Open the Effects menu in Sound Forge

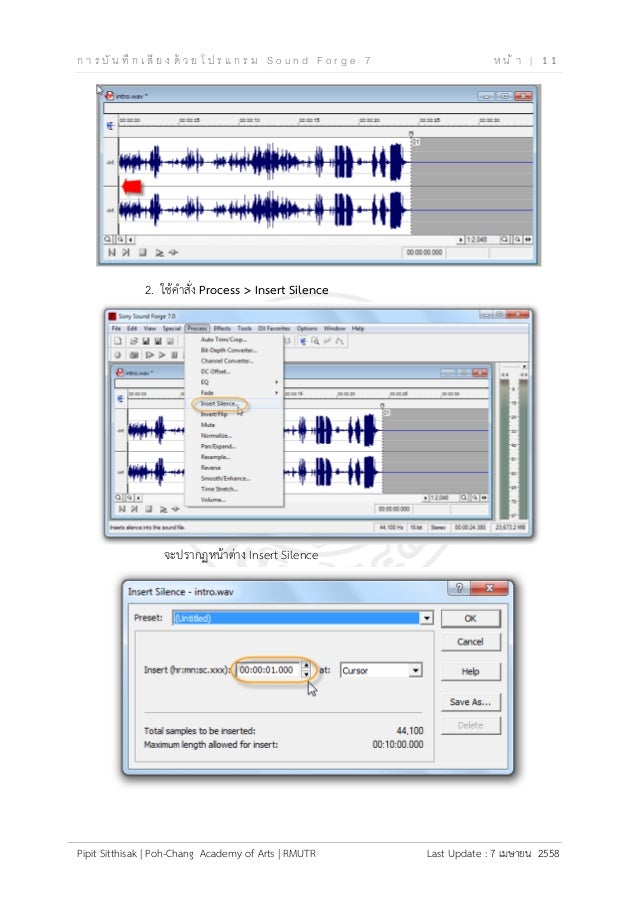coord(222,328)
